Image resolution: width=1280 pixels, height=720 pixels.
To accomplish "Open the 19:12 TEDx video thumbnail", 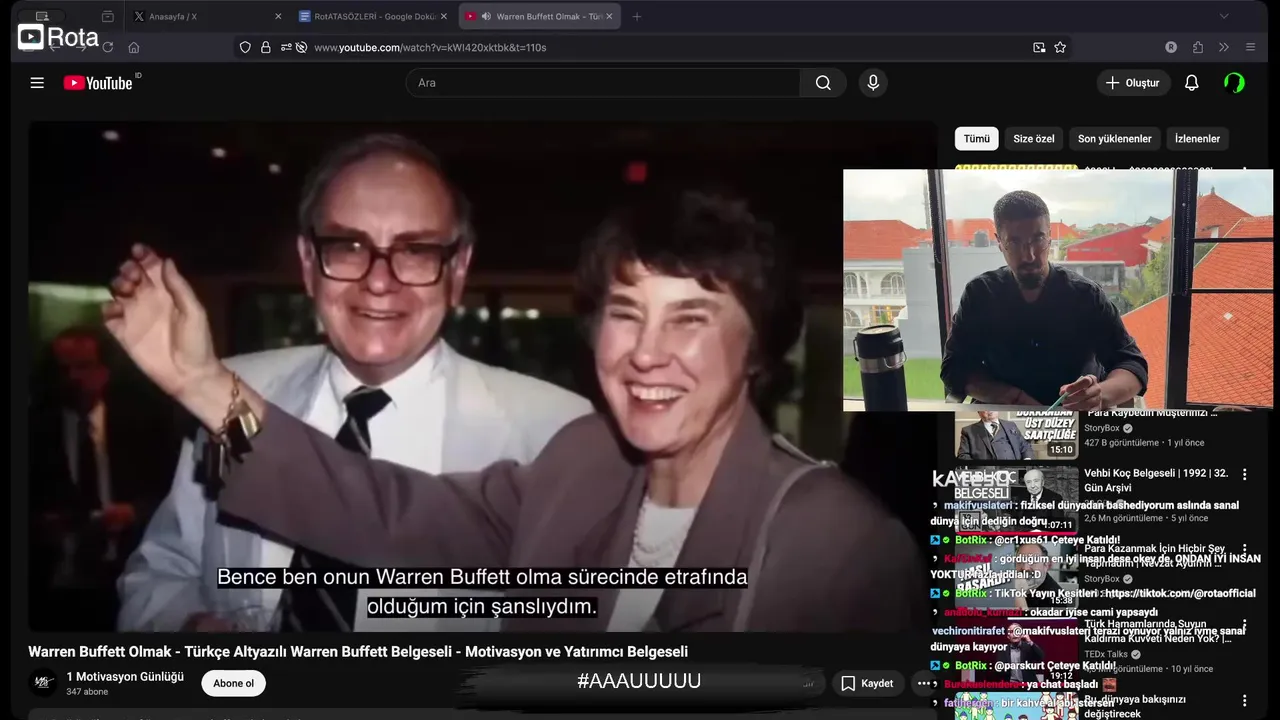I will 1016,651.
